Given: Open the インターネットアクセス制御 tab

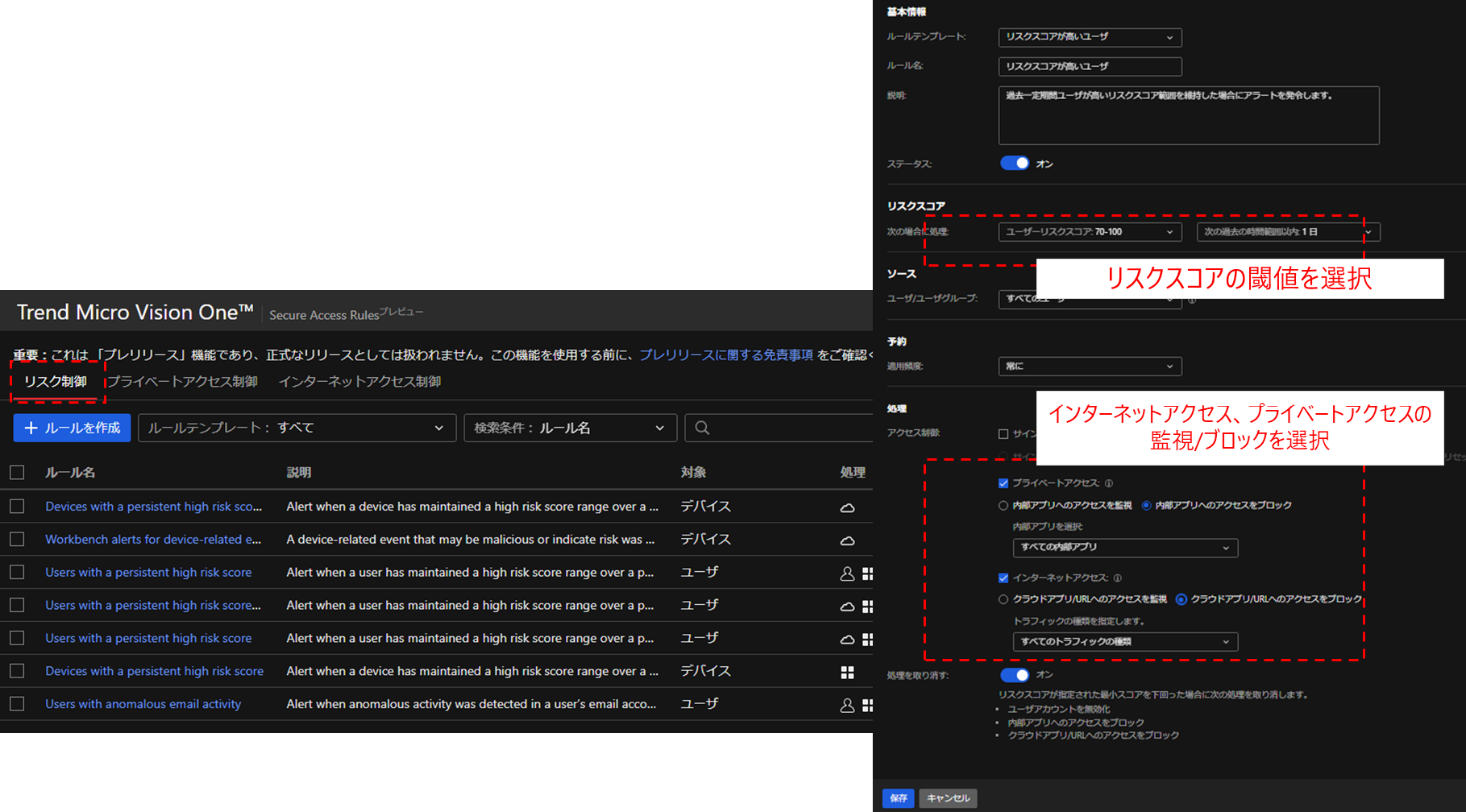Looking at the screenshot, I should [x=359, y=382].
